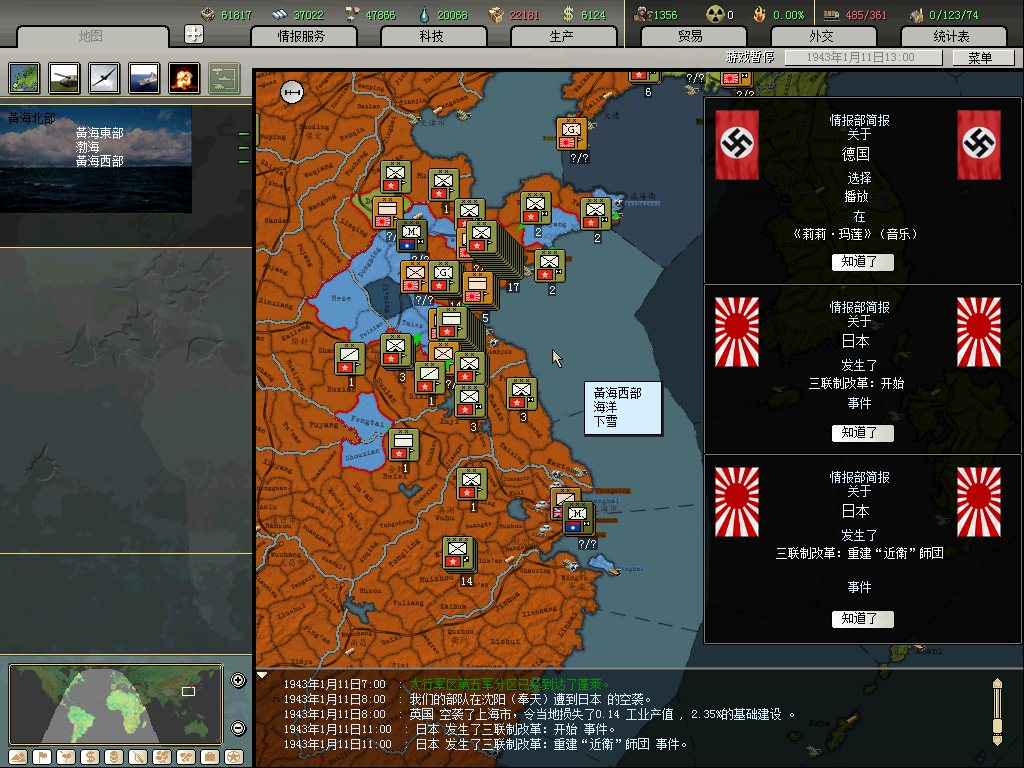Select the army stack labeled 14
Viewport: 1024px width, 768px height.
pos(458,554)
